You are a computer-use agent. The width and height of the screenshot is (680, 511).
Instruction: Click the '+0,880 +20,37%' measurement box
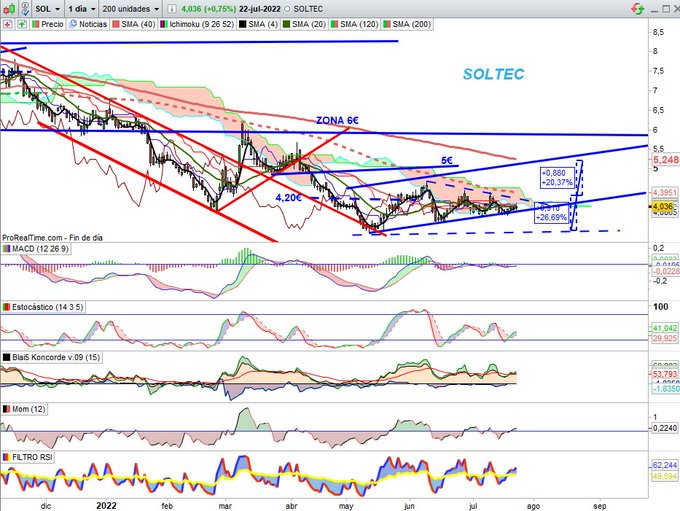click(x=556, y=178)
